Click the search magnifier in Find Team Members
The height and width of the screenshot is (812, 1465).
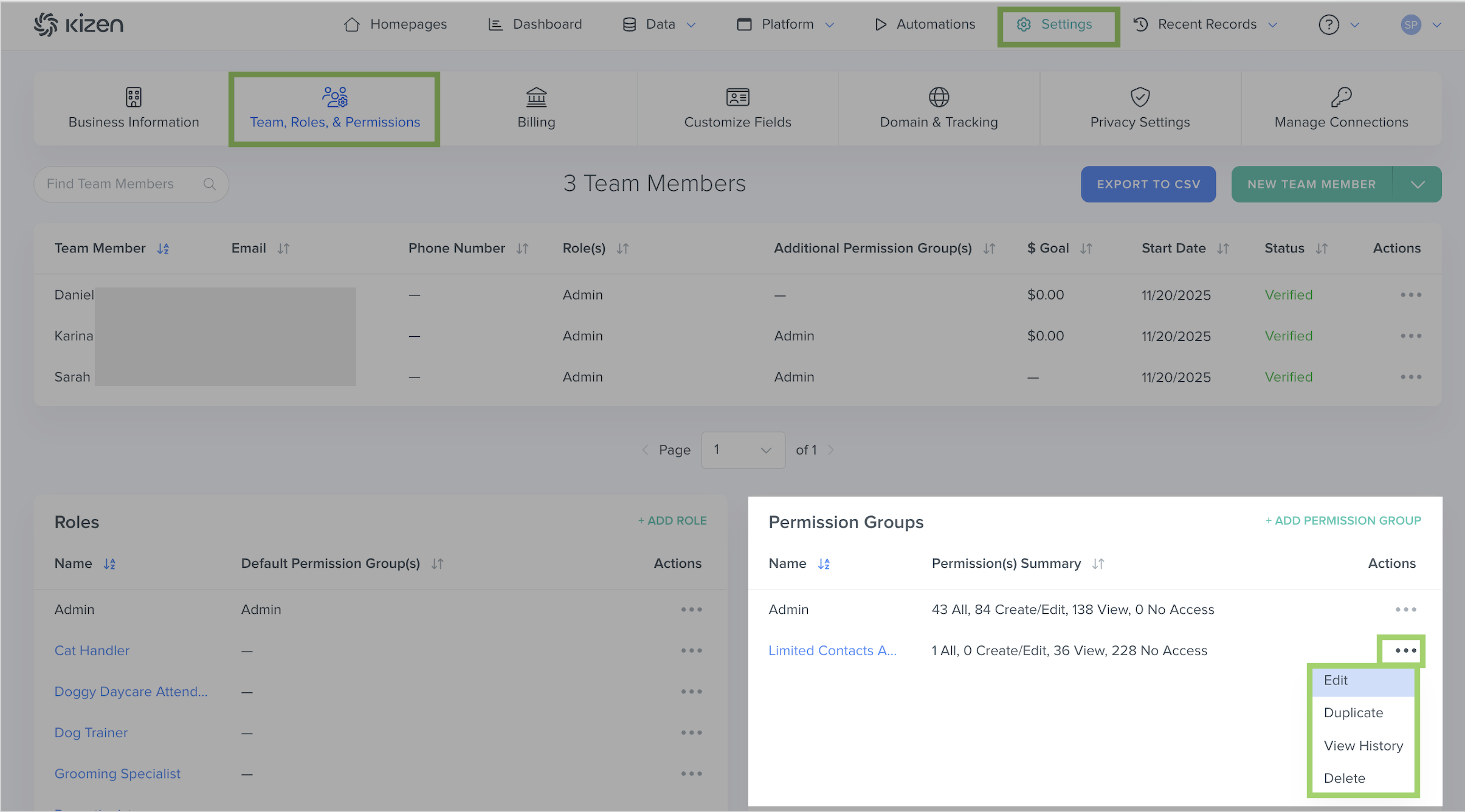pos(209,184)
